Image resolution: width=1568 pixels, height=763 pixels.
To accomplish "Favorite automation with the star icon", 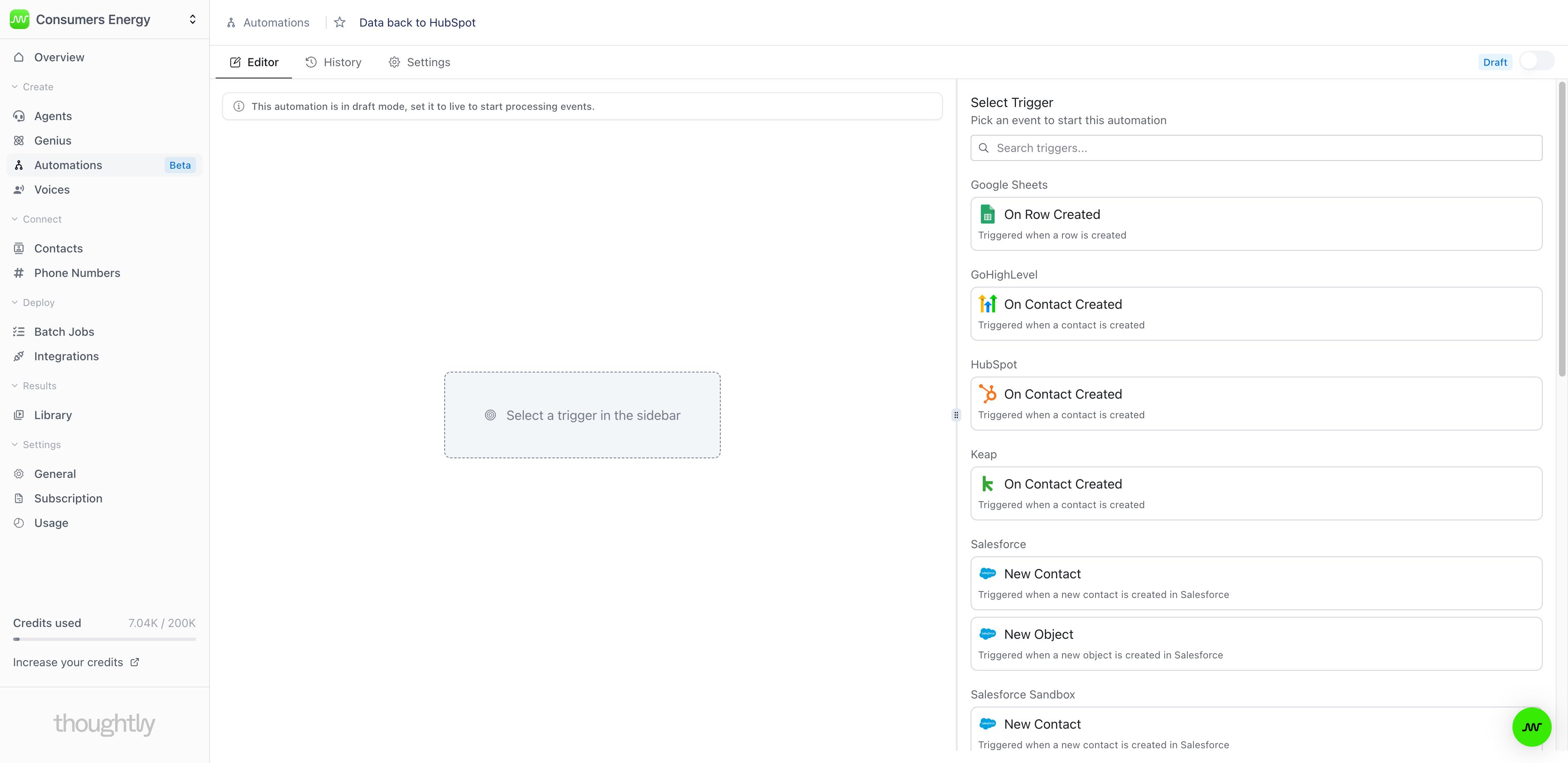I will [x=340, y=22].
